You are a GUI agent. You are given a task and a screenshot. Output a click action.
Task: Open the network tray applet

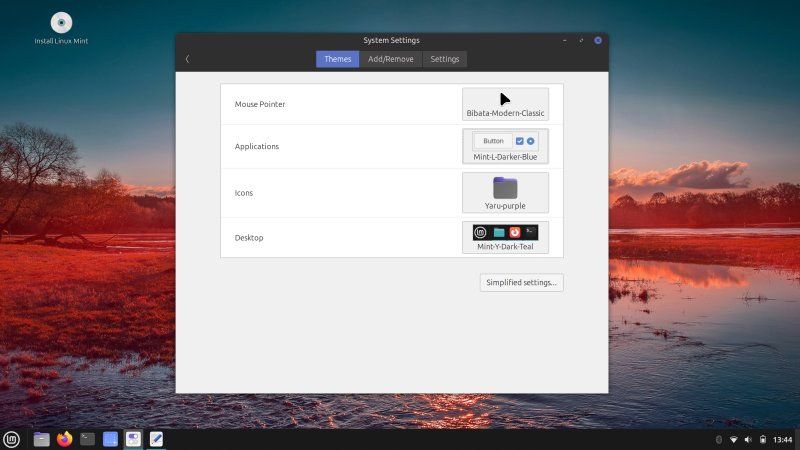[734, 440]
